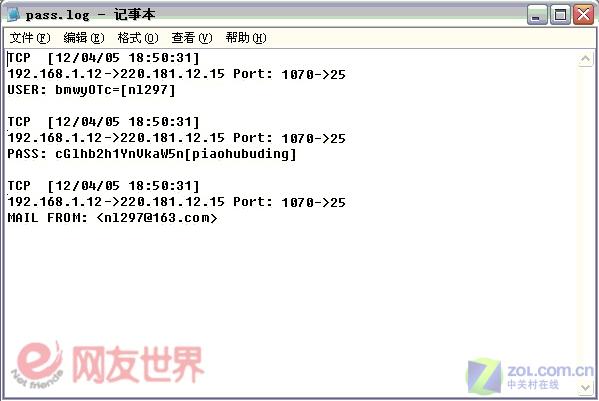
Task: Minimize the pass.log Notepad window
Action: [537, 15]
